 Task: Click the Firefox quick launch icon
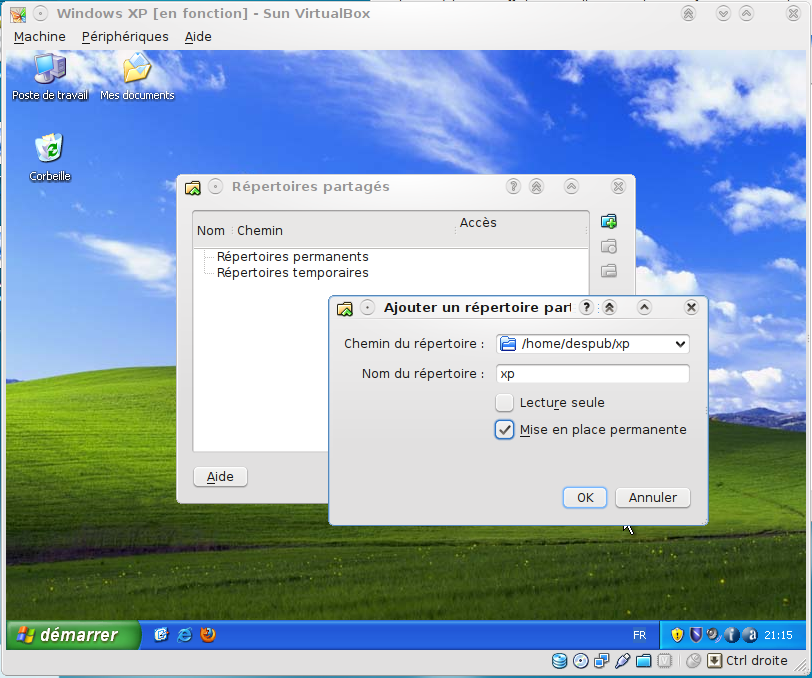pos(208,634)
